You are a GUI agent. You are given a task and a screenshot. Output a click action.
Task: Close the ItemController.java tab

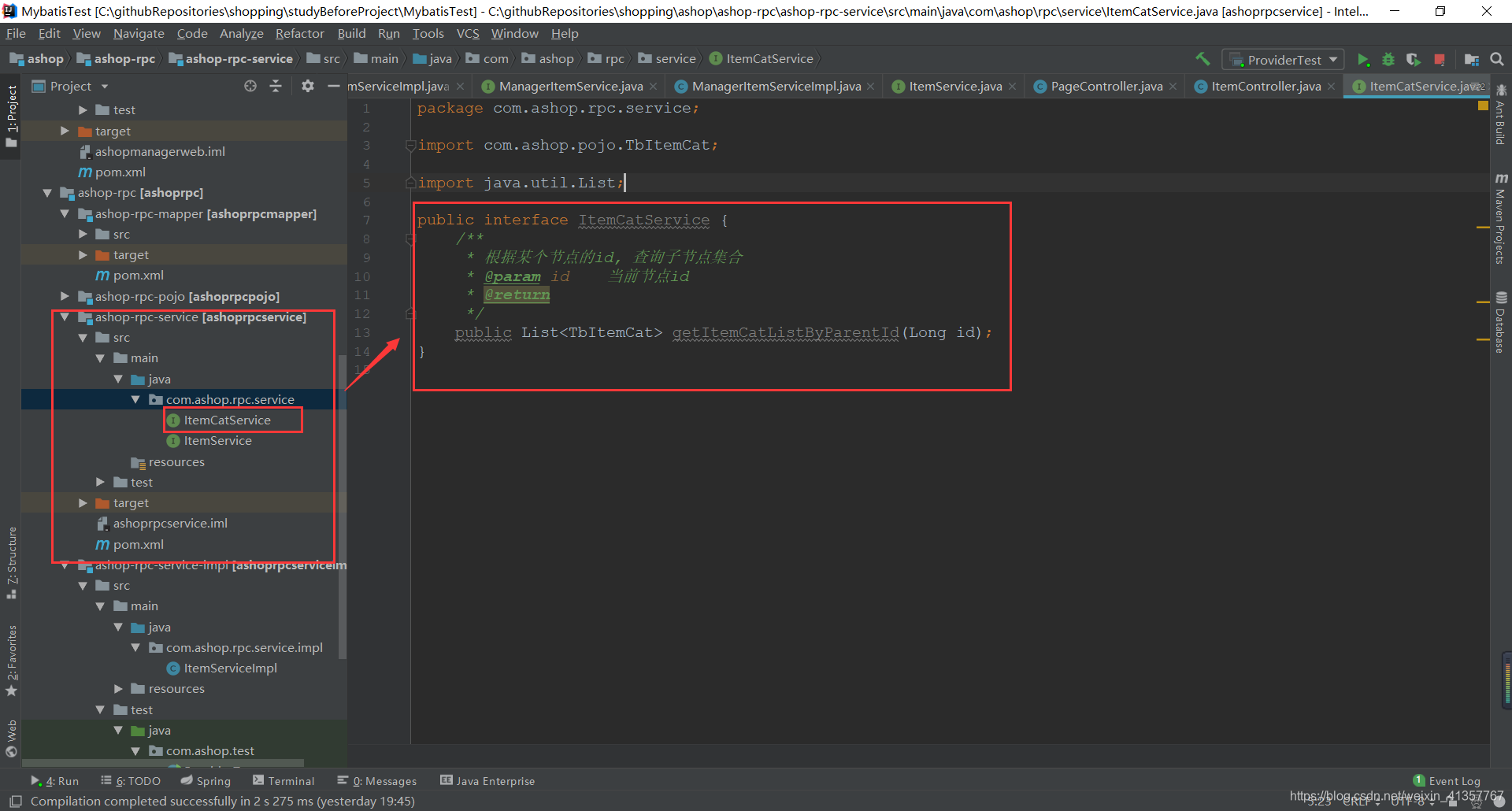point(1331,87)
